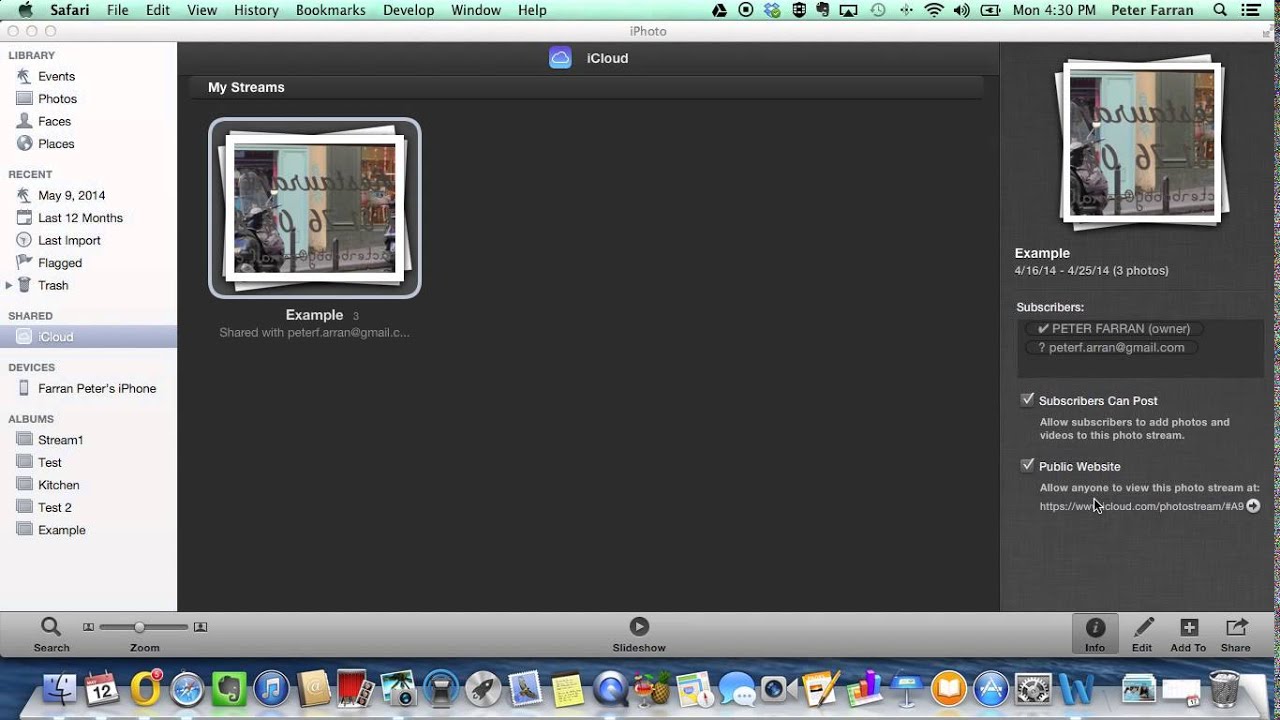The image size is (1280, 720).
Task: Open the App Store from the Dock
Action: 991,689
